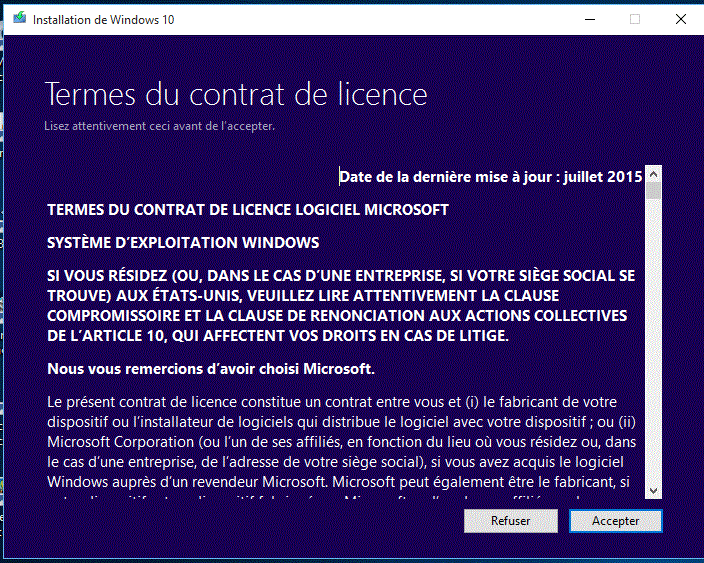This screenshot has height=563, width=704.
Task: Click "TERMES DU CONTRAT DE LICENCE LOGICIEL MICROSOFT" line
Action: [248, 210]
